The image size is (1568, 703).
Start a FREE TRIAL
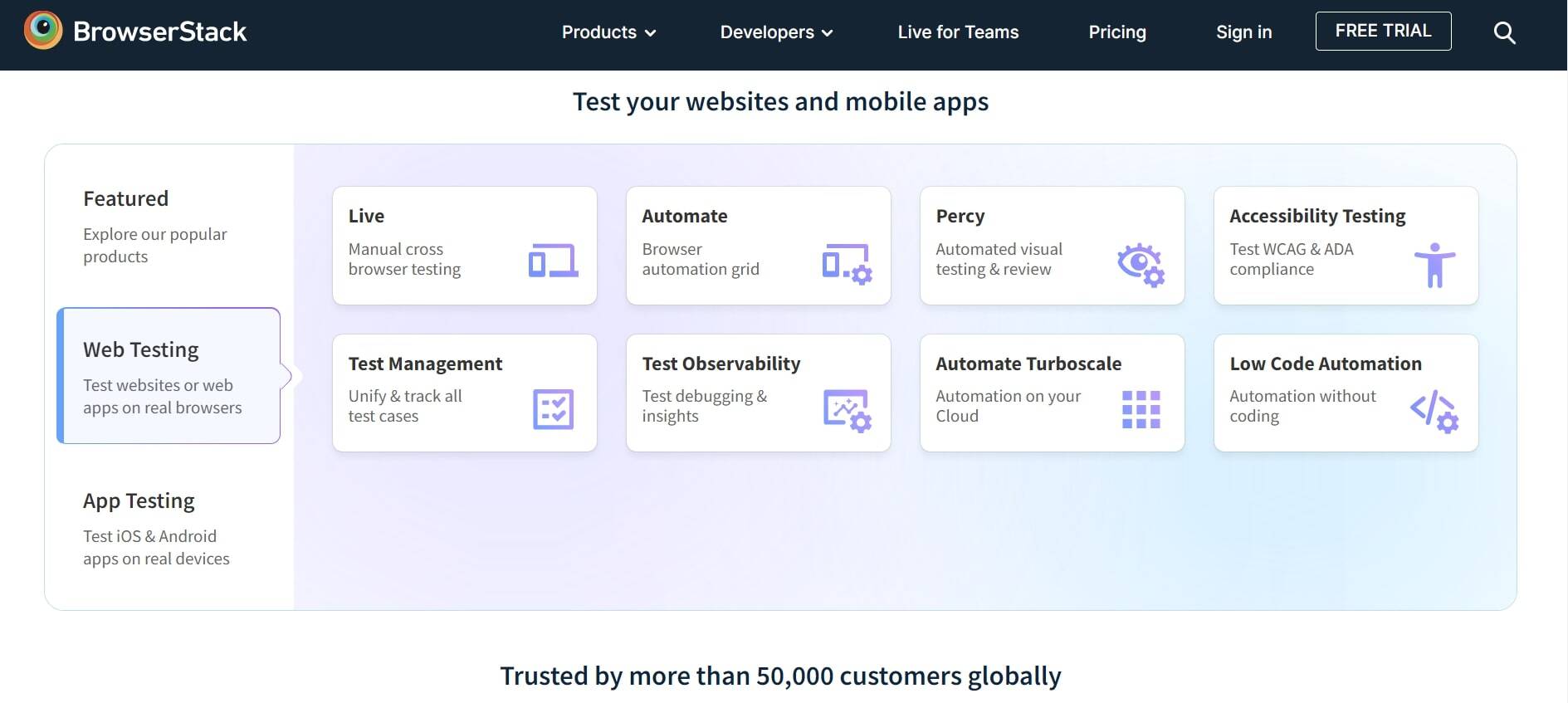1382,30
